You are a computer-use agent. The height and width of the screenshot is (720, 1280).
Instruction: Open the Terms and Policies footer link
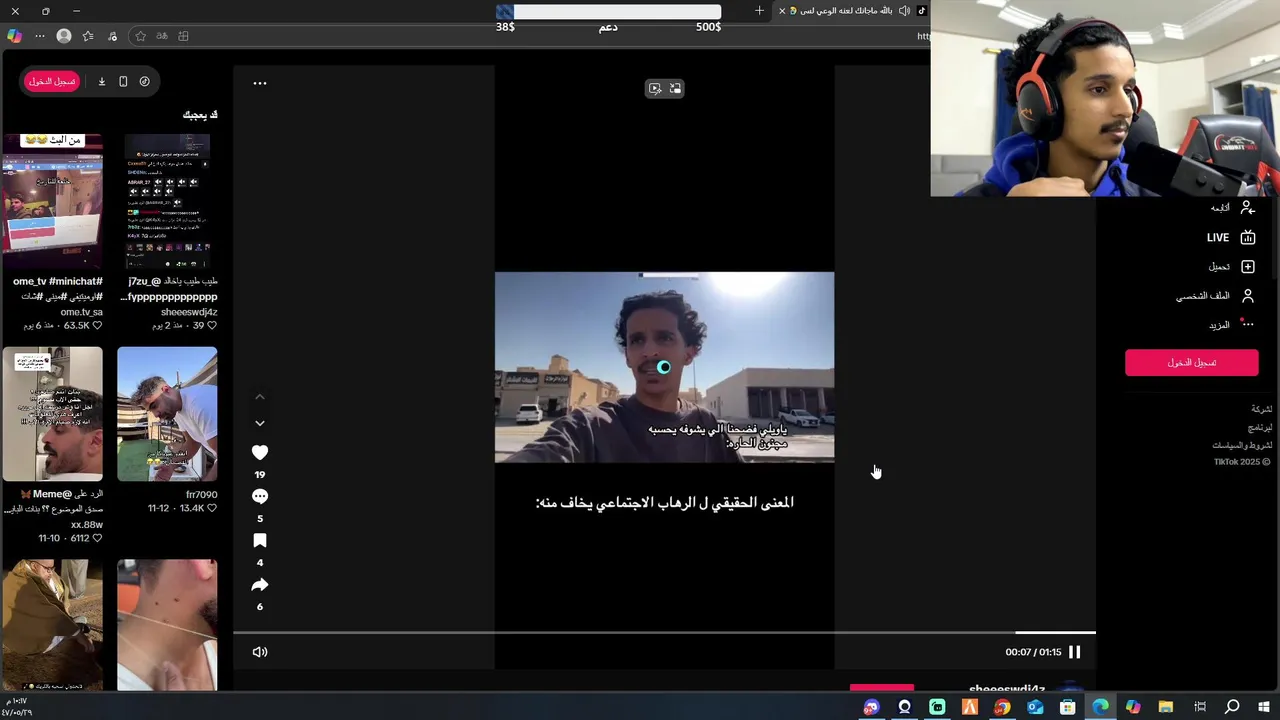point(1242,445)
